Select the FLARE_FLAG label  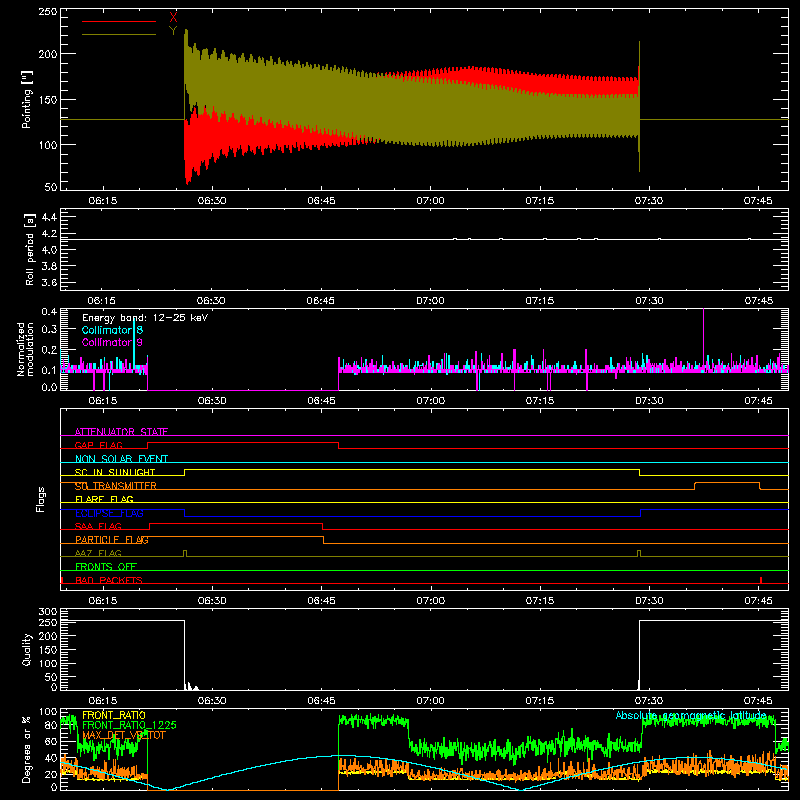click(104, 499)
